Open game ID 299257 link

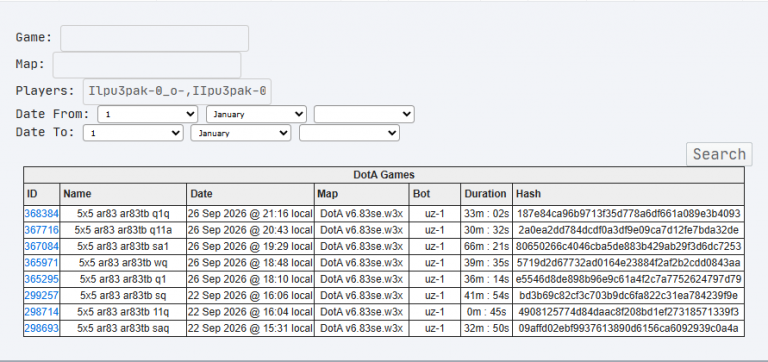coord(42,295)
